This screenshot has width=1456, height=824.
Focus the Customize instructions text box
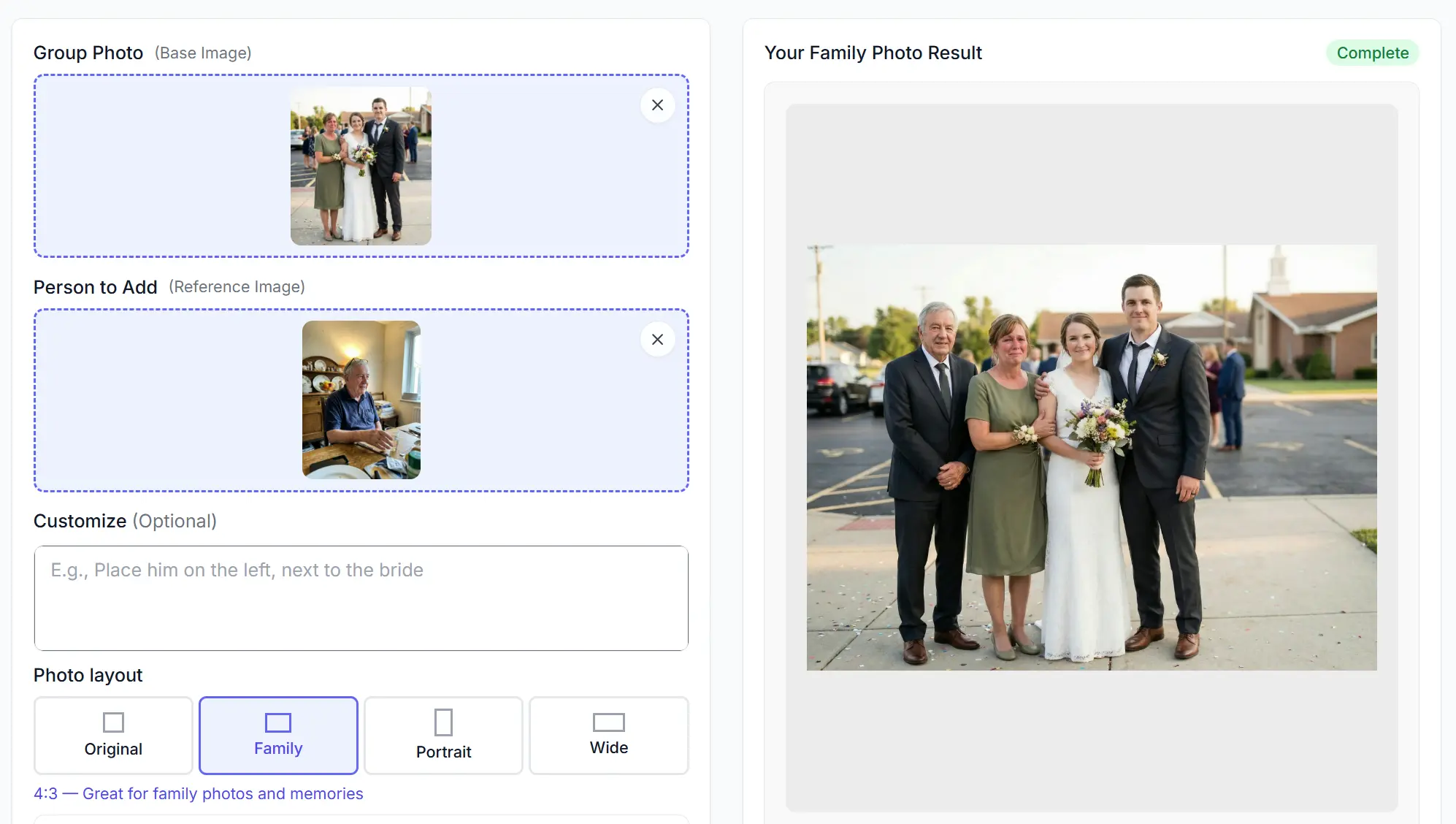coord(361,598)
